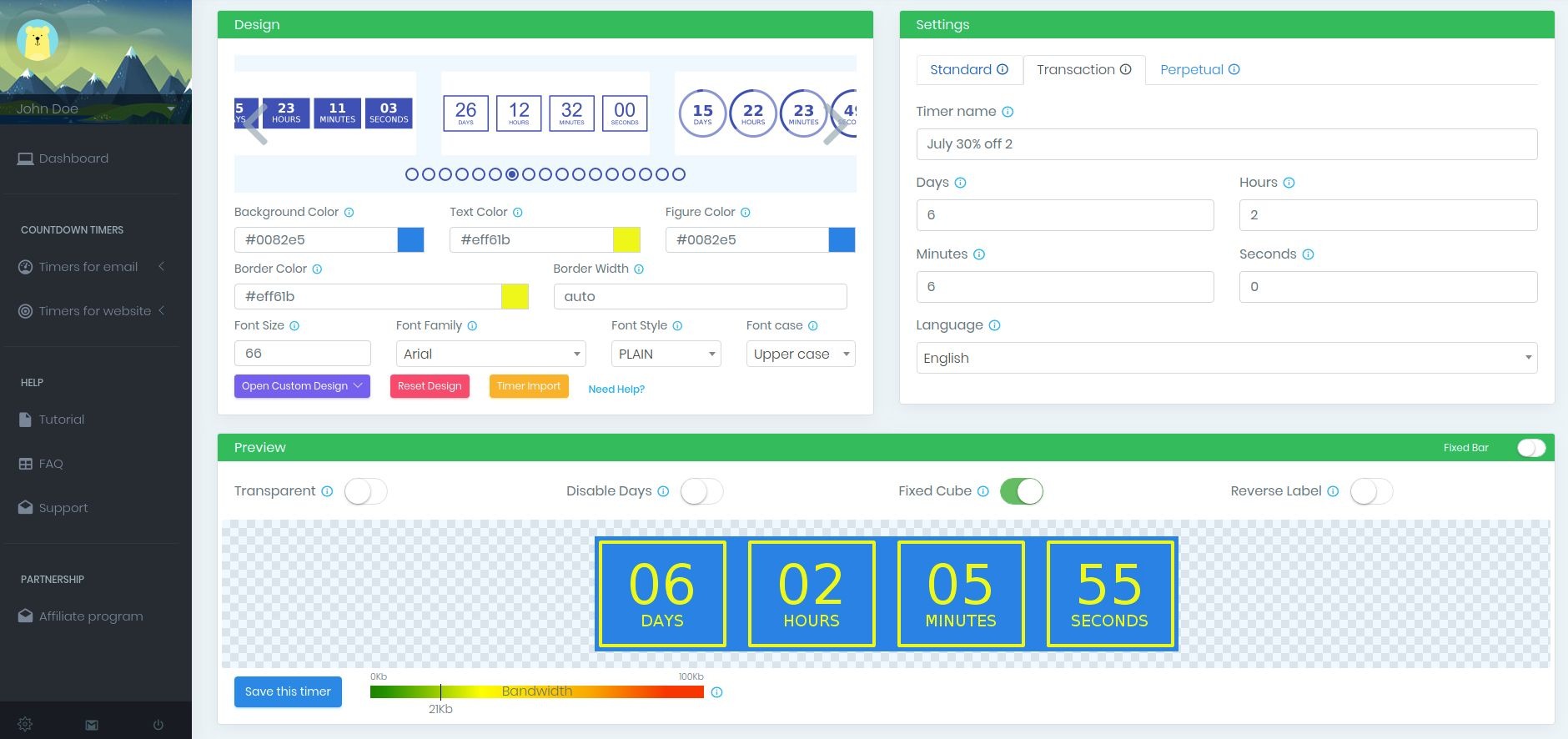Expand Timers for website chevron
This screenshot has height=739, width=1568.
point(162,310)
